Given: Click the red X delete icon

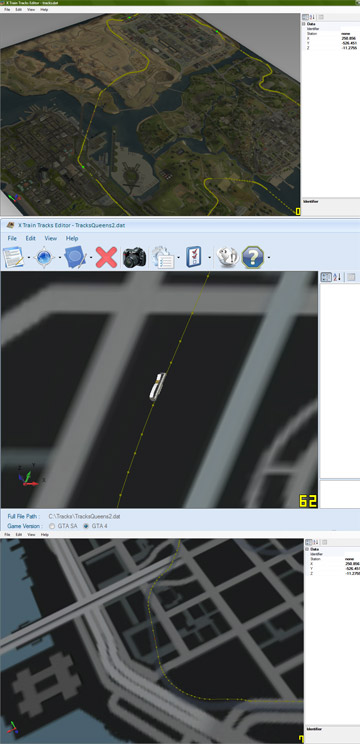Looking at the screenshot, I should pos(106,258).
